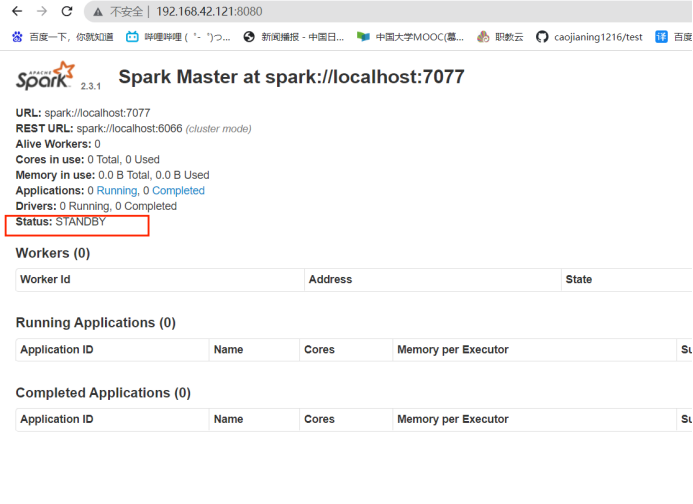The width and height of the screenshot is (693, 504).
Task: Open the China University MOOC bookmark
Action: (410, 37)
